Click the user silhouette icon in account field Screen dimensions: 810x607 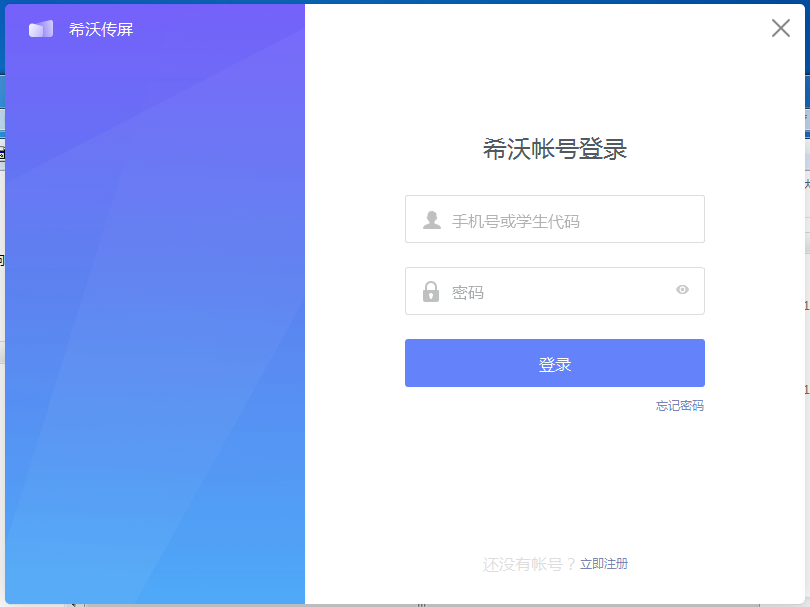click(432, 220)
